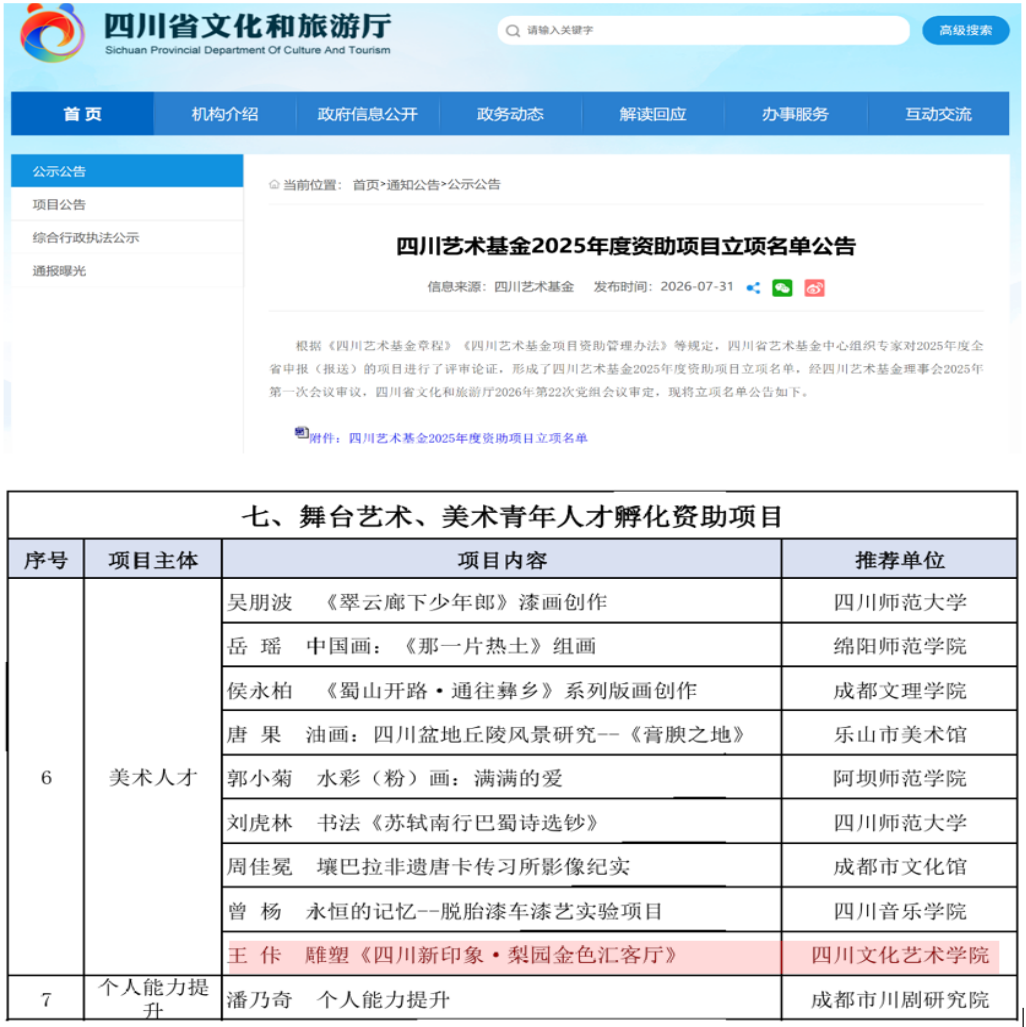1026x1027 pixels.
Task: Select 综合行政执法公示 in the sidebar
Action: [127, 238]
